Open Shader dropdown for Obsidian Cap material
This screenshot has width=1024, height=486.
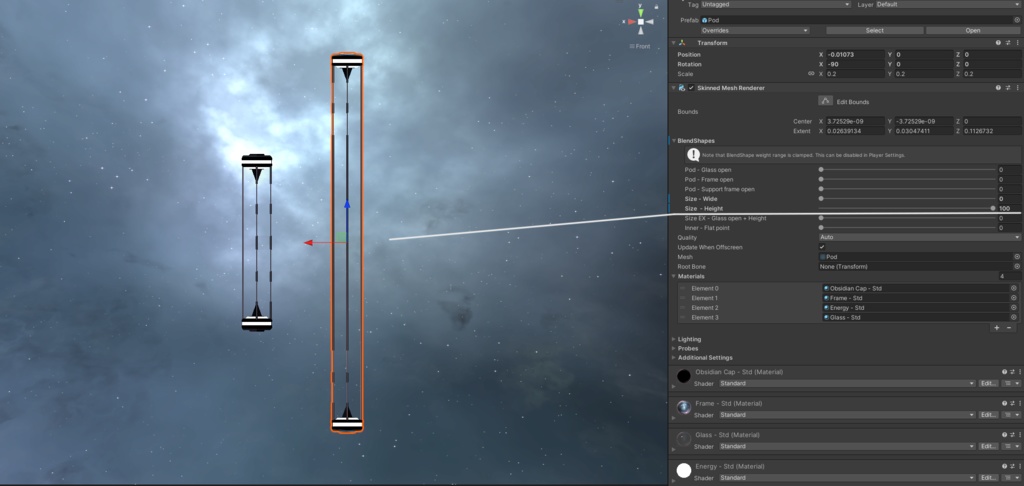click(847, 383)
